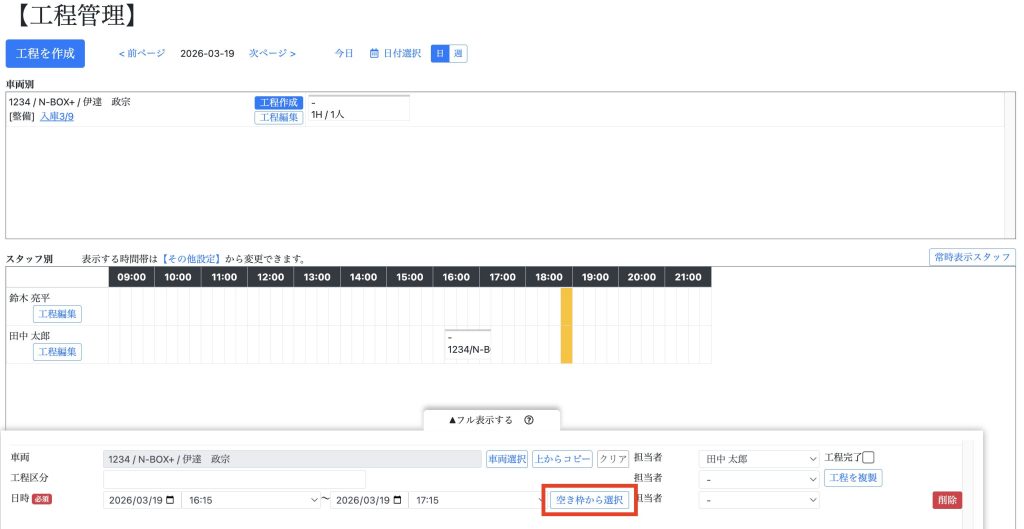Open the 田中 太郎 assignee dropdown
This screenshot has width=1024, height=529.
(760, 459)
